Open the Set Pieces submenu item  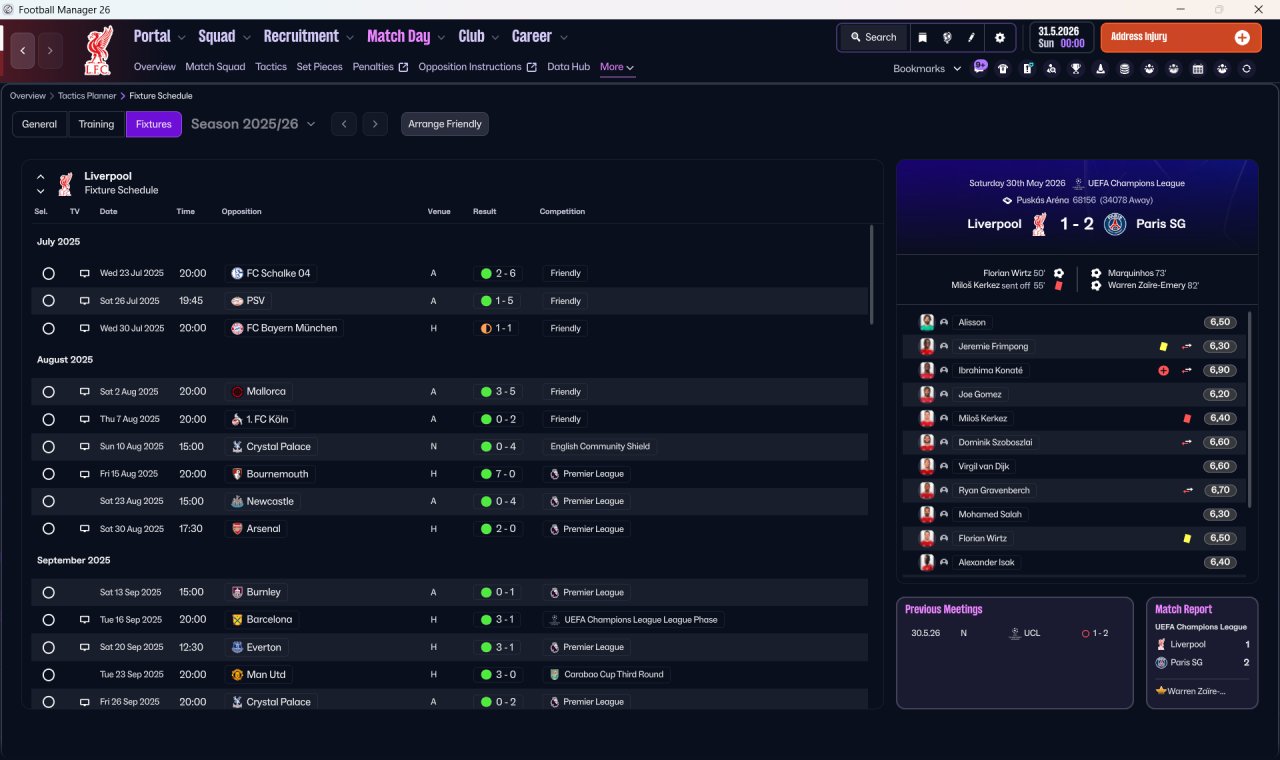coord(319,67)
